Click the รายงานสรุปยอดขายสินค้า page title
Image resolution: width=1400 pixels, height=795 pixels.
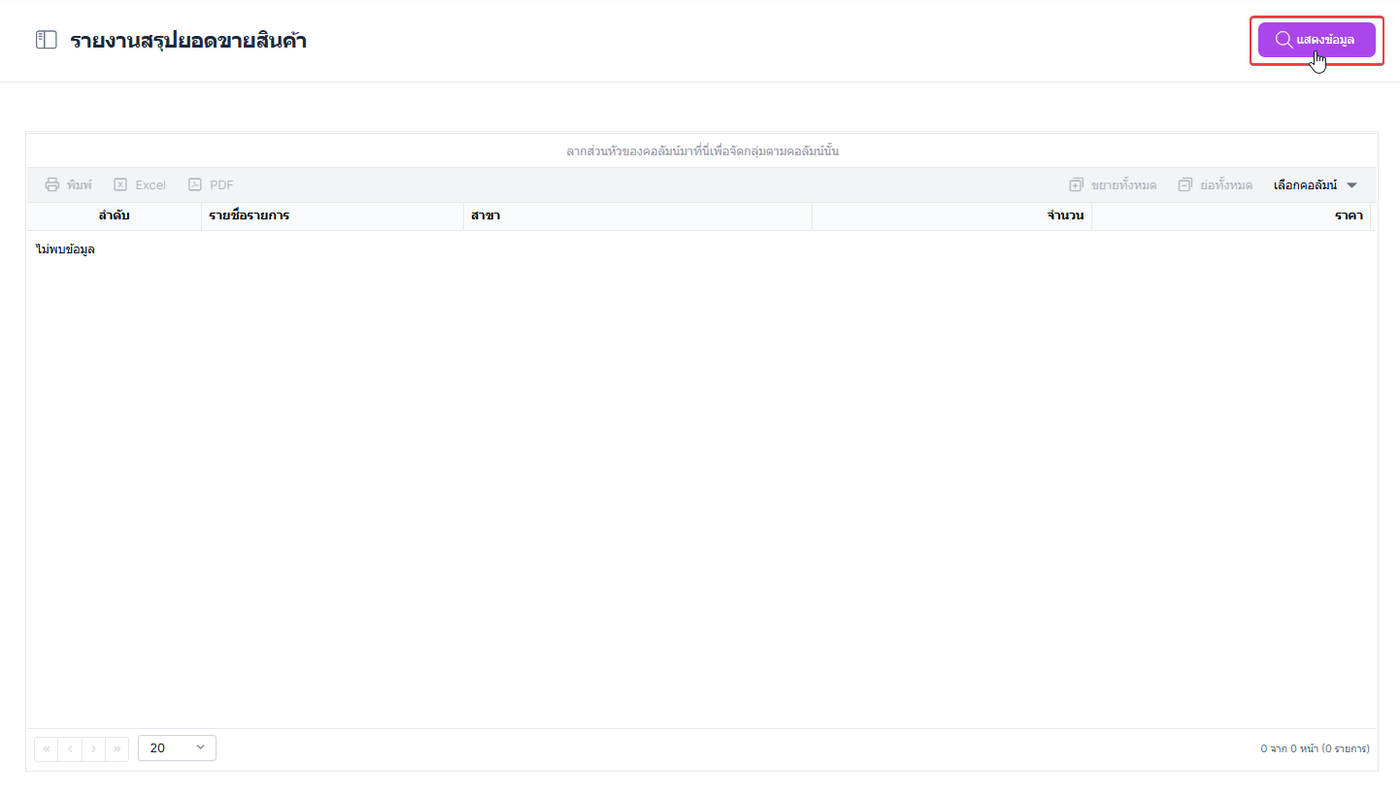(x=188, y=41)
